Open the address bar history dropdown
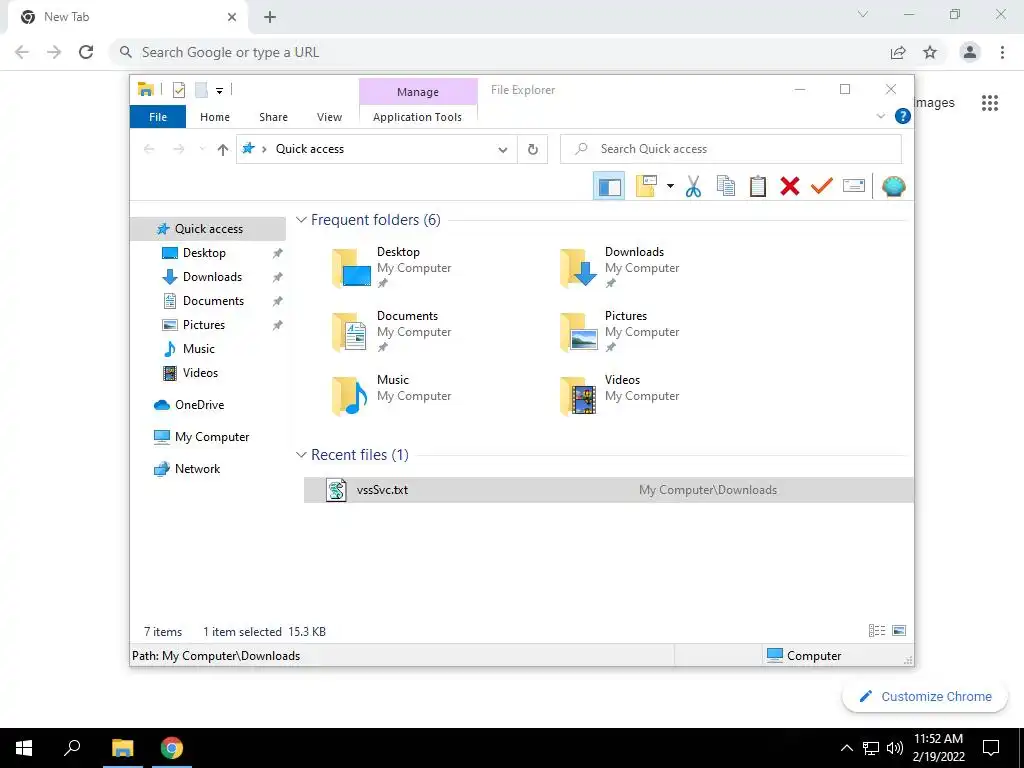The width and height of the screenshot is (1024, 768). pyautogui.click(x=503, y=150)
